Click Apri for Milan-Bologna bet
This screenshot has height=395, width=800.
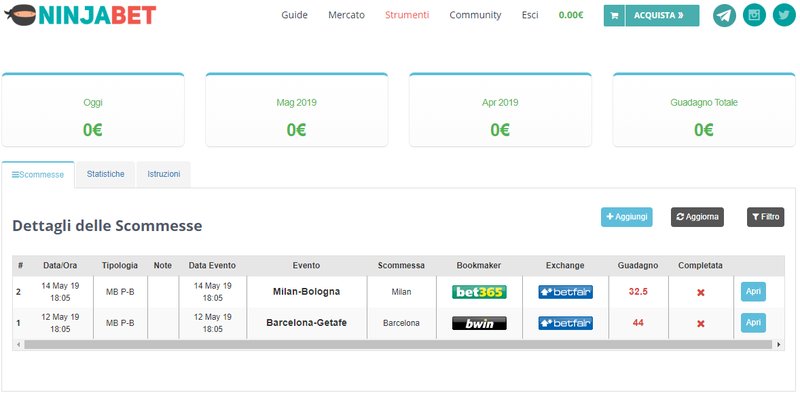[753, 292]
